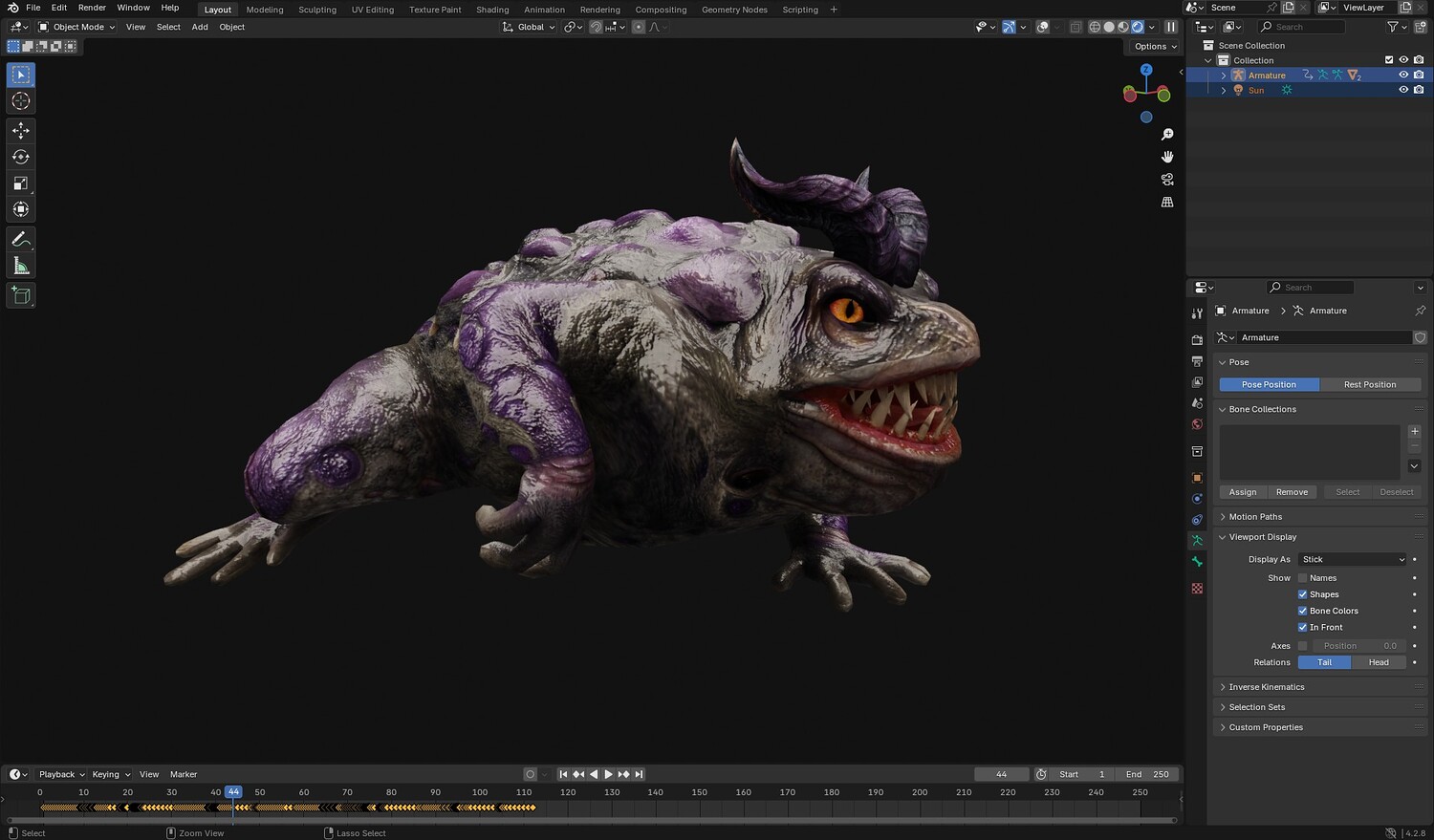Open the Render menu
Image resolution: width=1434 pixels, height=840 pixels.
coord(92,8)
